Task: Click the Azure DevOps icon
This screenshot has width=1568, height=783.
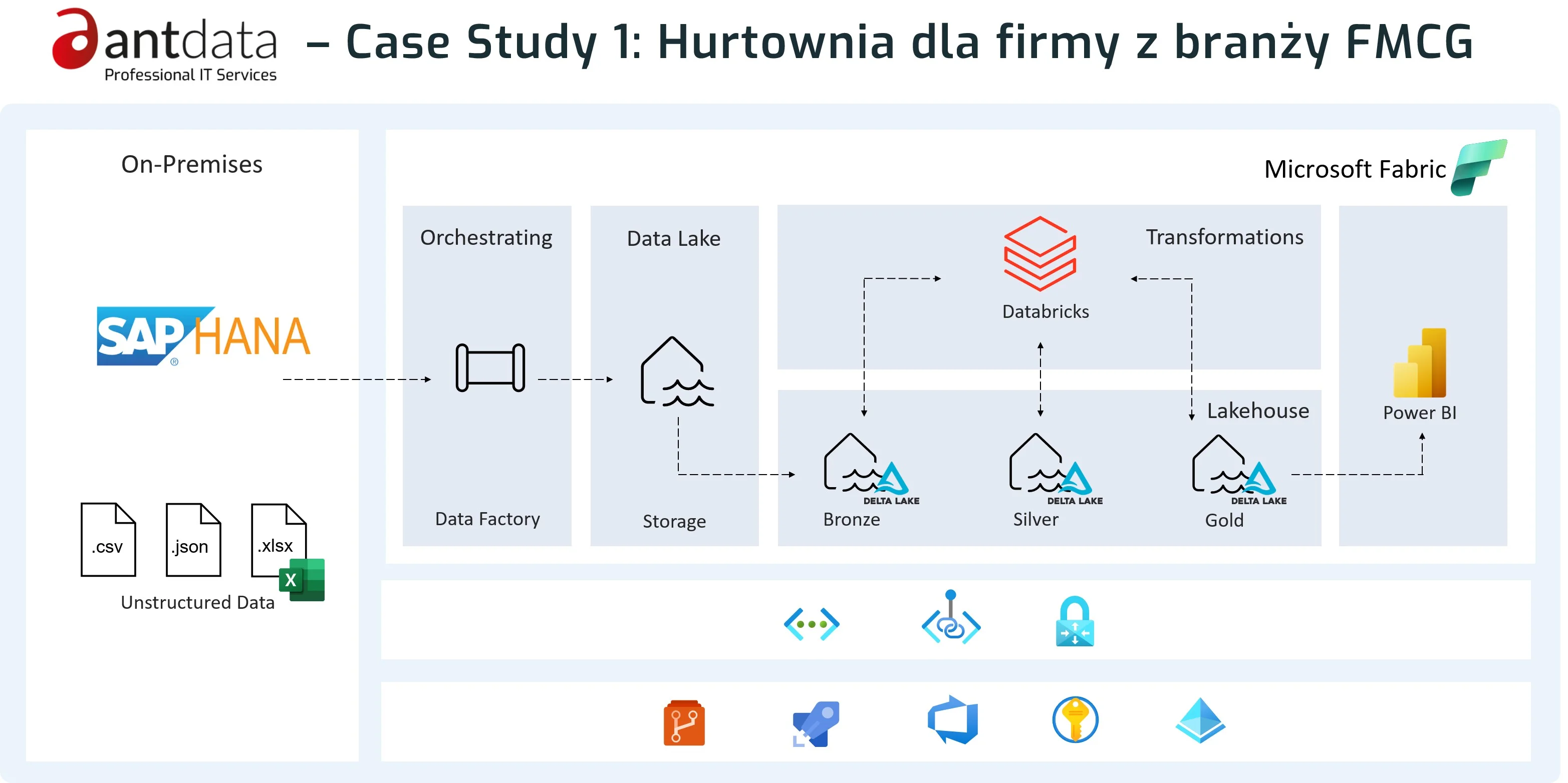Action: [x=953, y=720]
